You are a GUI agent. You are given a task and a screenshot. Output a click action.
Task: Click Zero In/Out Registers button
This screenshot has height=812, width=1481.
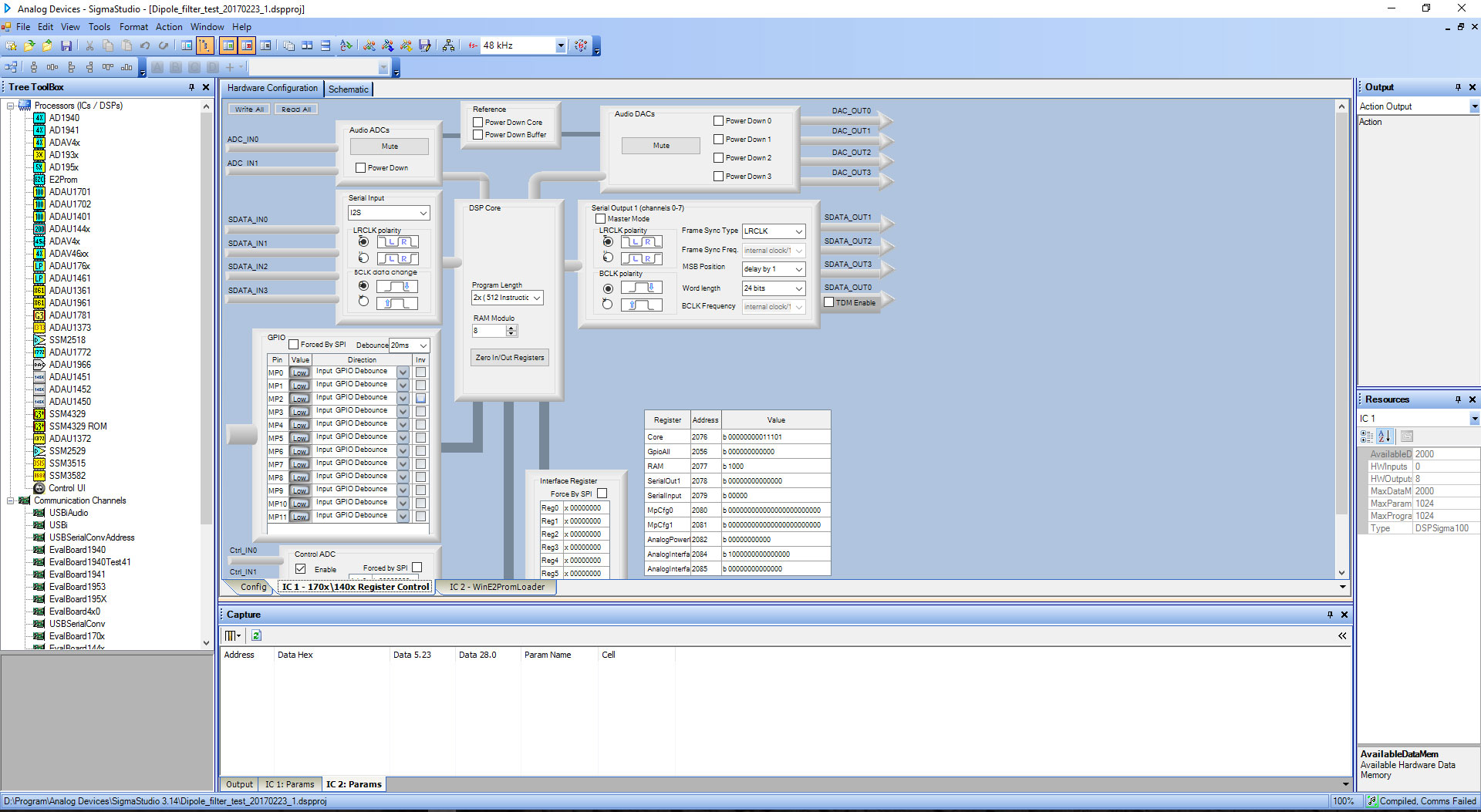(x=510, y=358)
